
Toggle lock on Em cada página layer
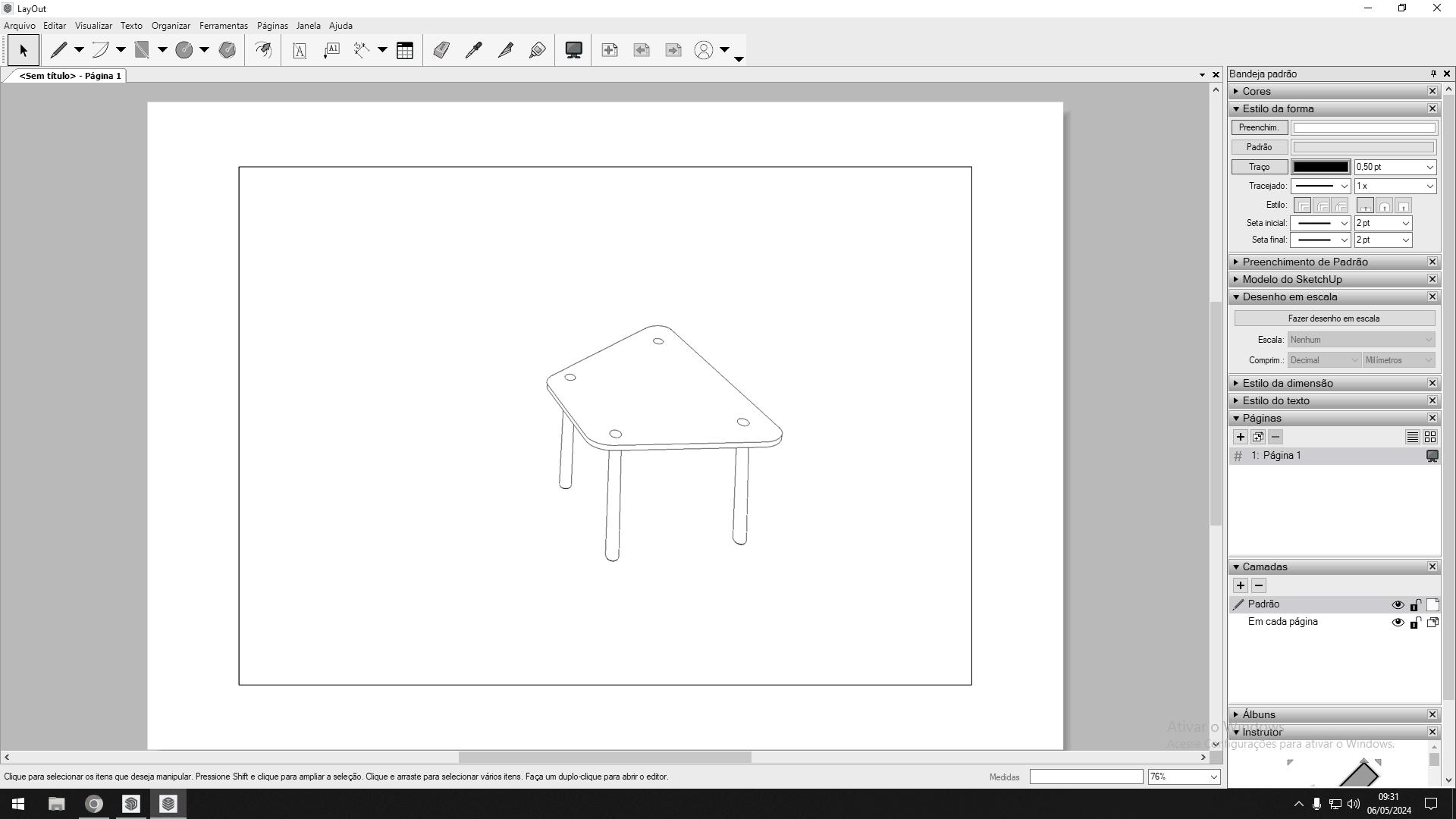tap(1415, 623)
